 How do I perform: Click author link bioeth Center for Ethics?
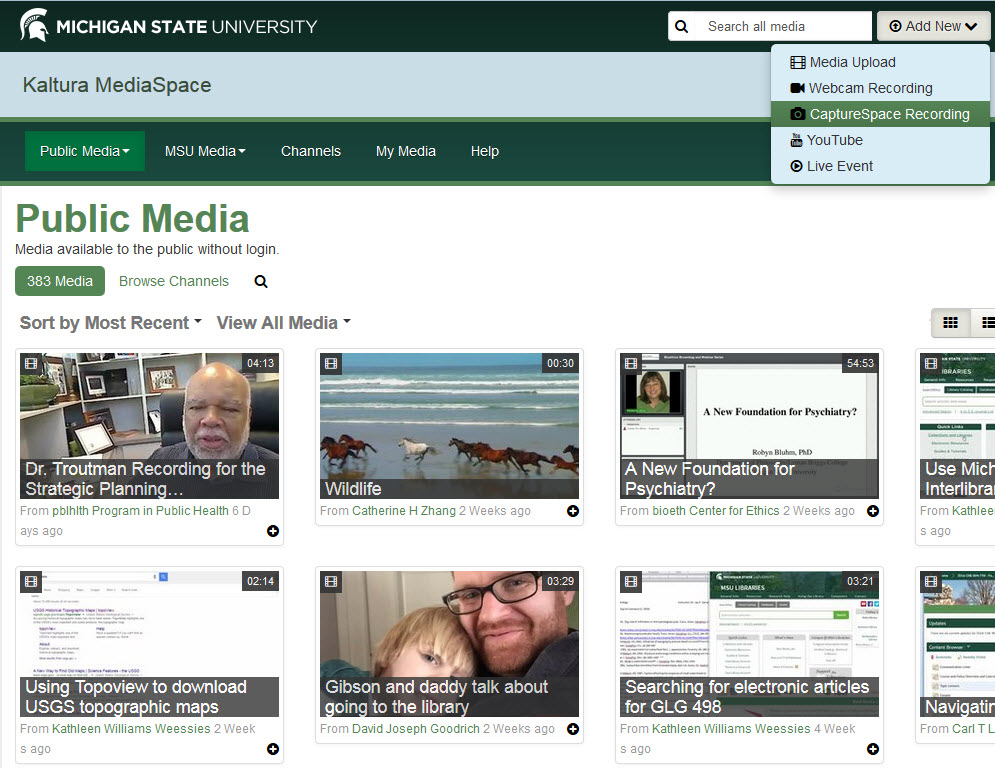[716, 511]
